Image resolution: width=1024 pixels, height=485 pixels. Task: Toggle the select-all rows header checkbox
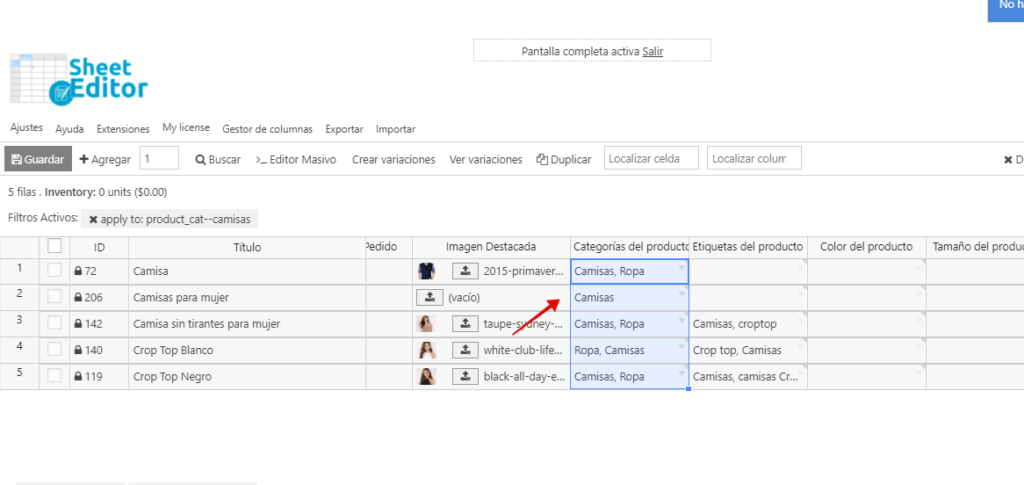point(55,246)
